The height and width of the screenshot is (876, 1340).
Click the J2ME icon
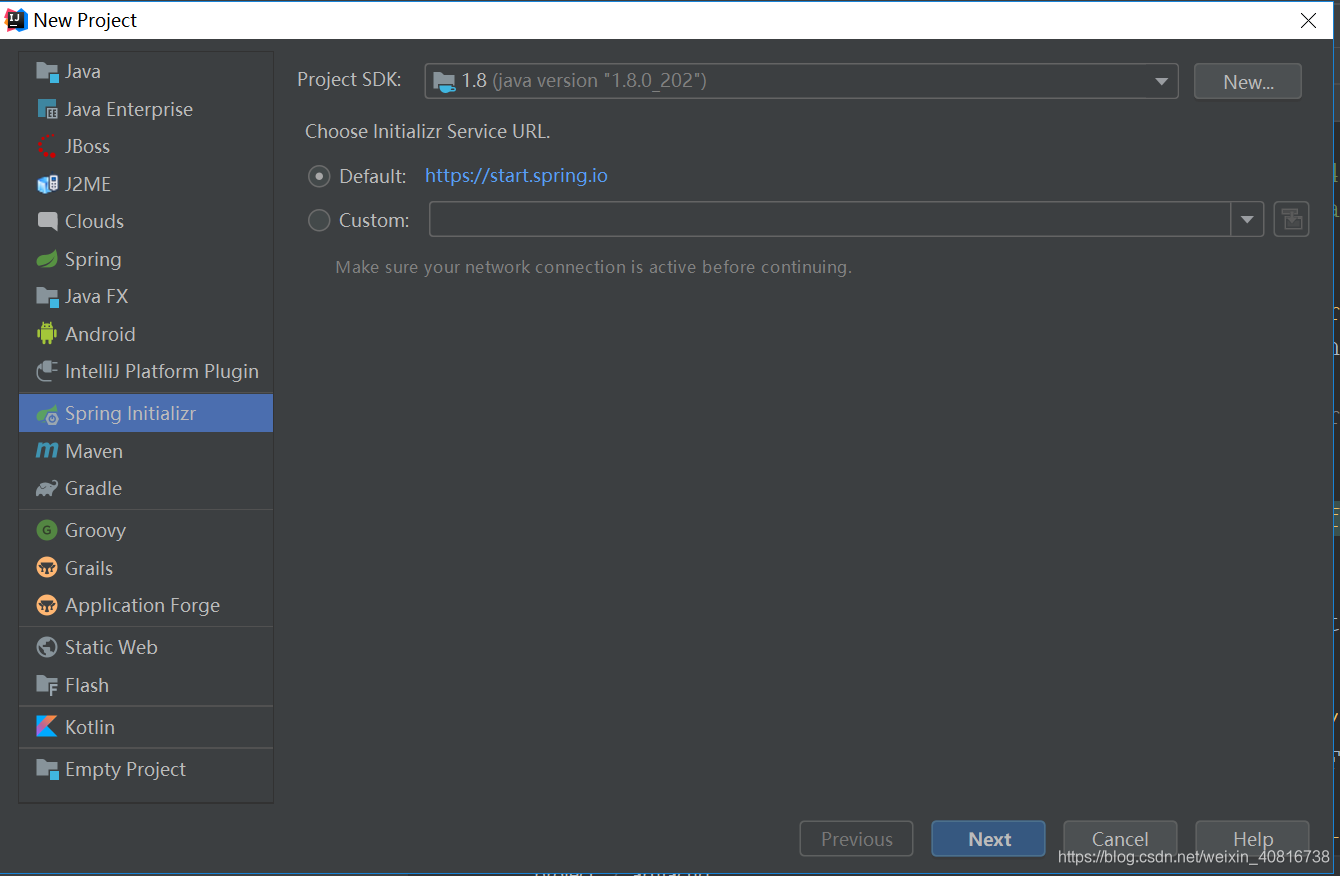47,184
